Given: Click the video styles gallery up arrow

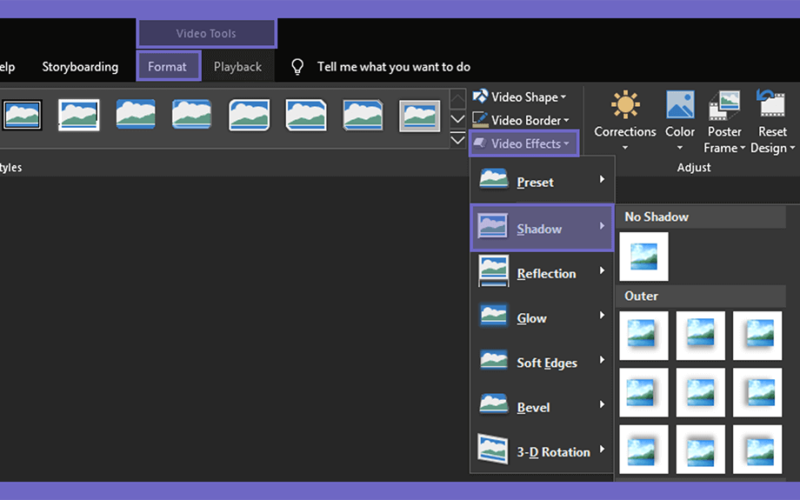Looking at the screenshot, I should click(x=458, y=99).
